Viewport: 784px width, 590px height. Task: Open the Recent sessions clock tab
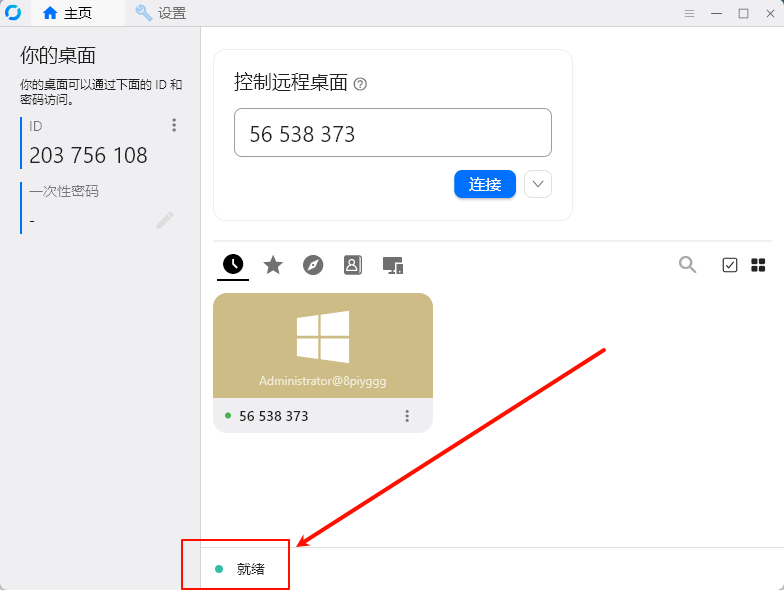pos(233,265)
